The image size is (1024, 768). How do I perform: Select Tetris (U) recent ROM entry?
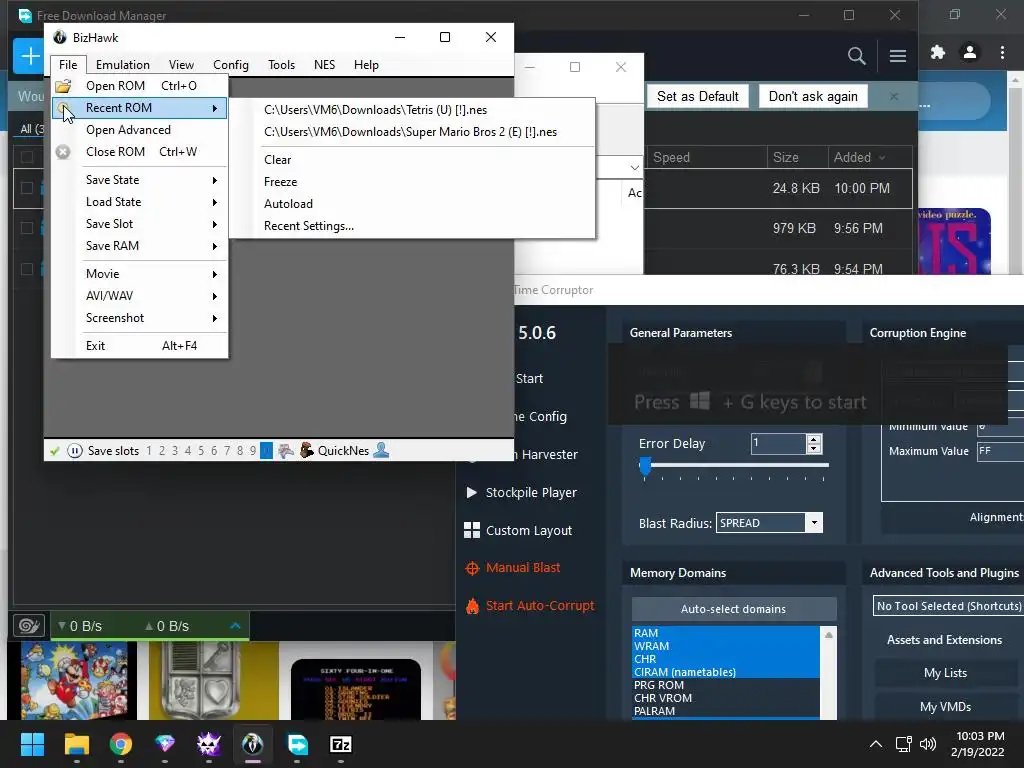(413, 110)
